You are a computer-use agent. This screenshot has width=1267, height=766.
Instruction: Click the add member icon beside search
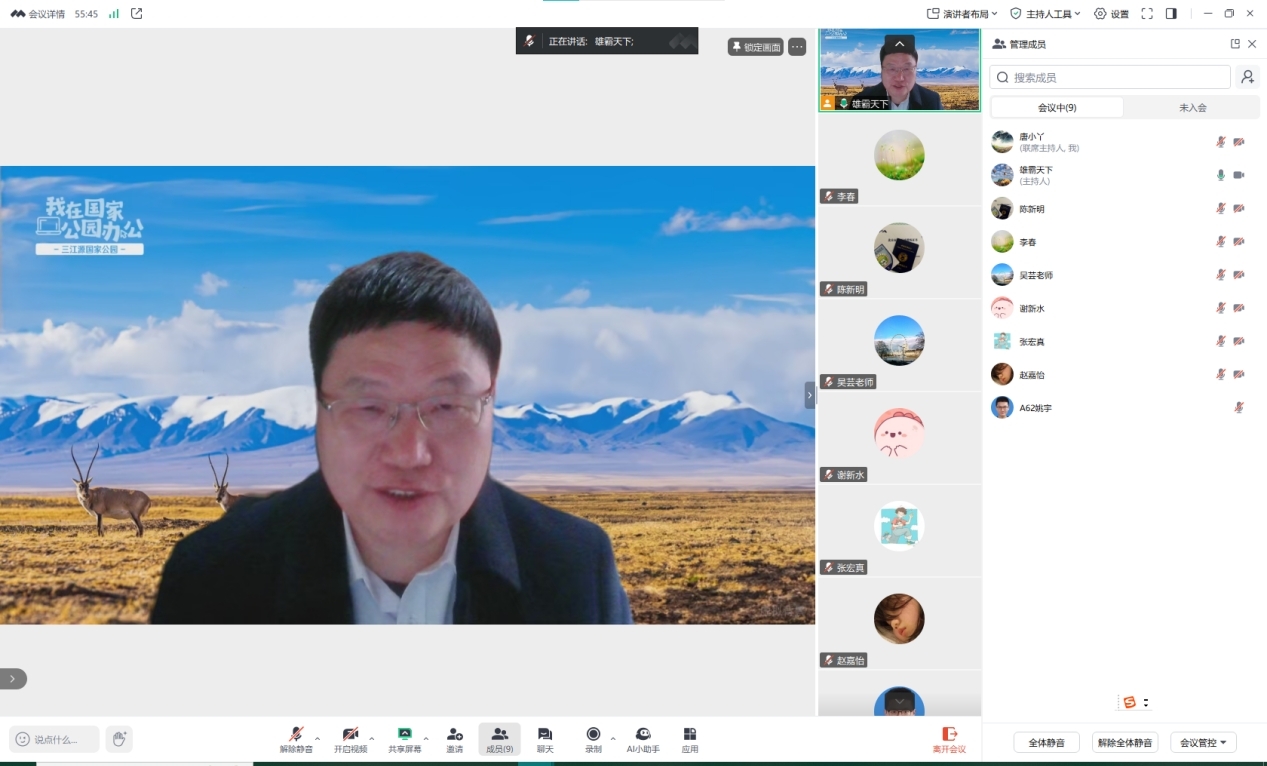(1247, 77)
